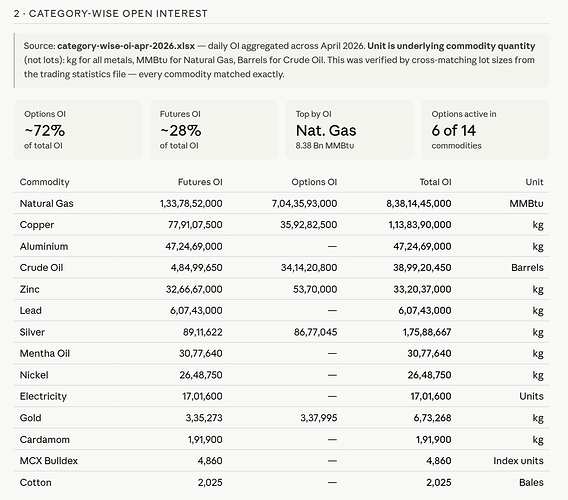Click the Gold Options OI value 3,37,995

pyautogui.click(x=319, y=418)
